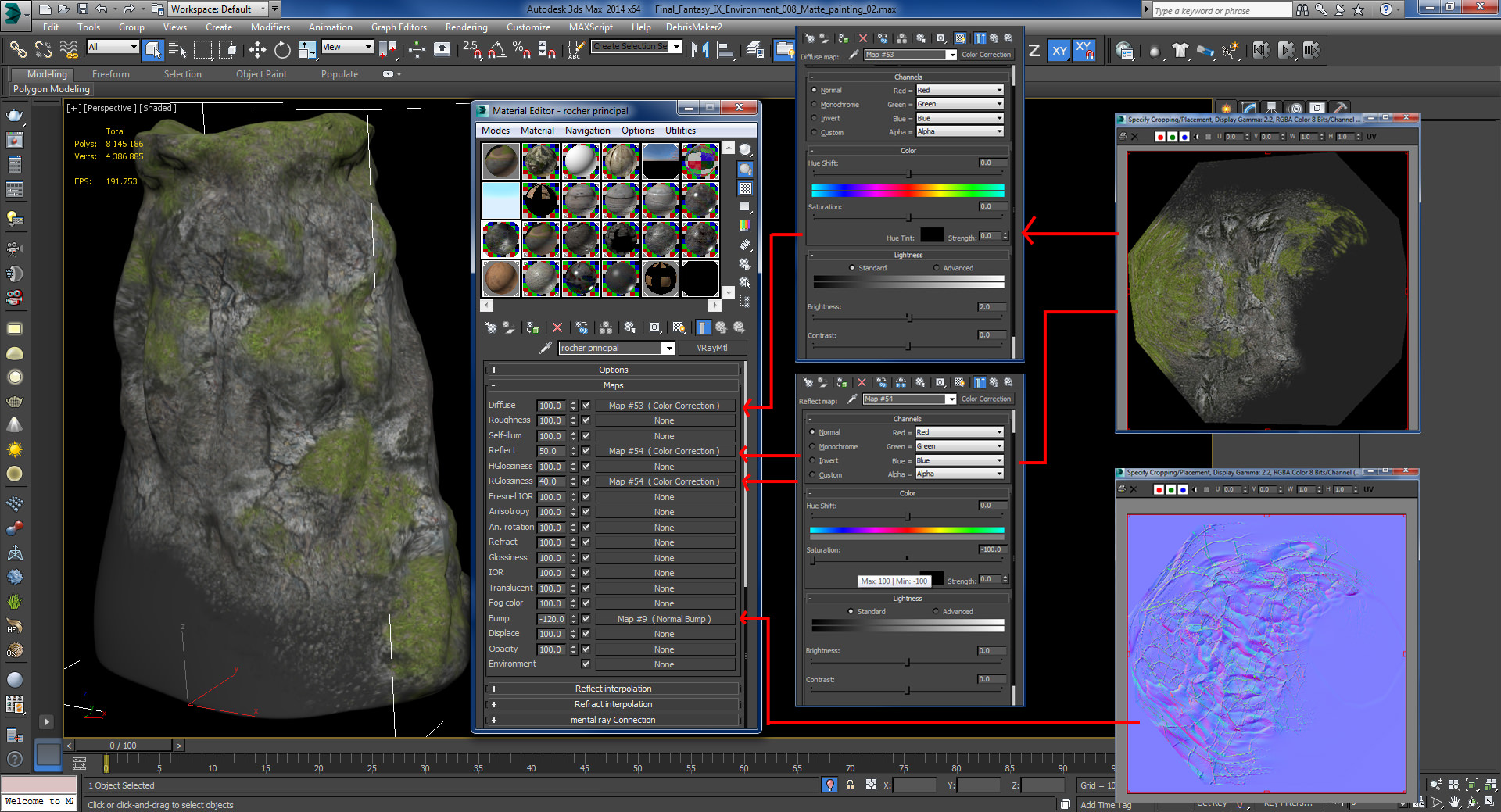The height and width of the screenshot is (812, 1501).
Task: Click Color Correction type button in Map #54
Action: [x=985, y=399]
